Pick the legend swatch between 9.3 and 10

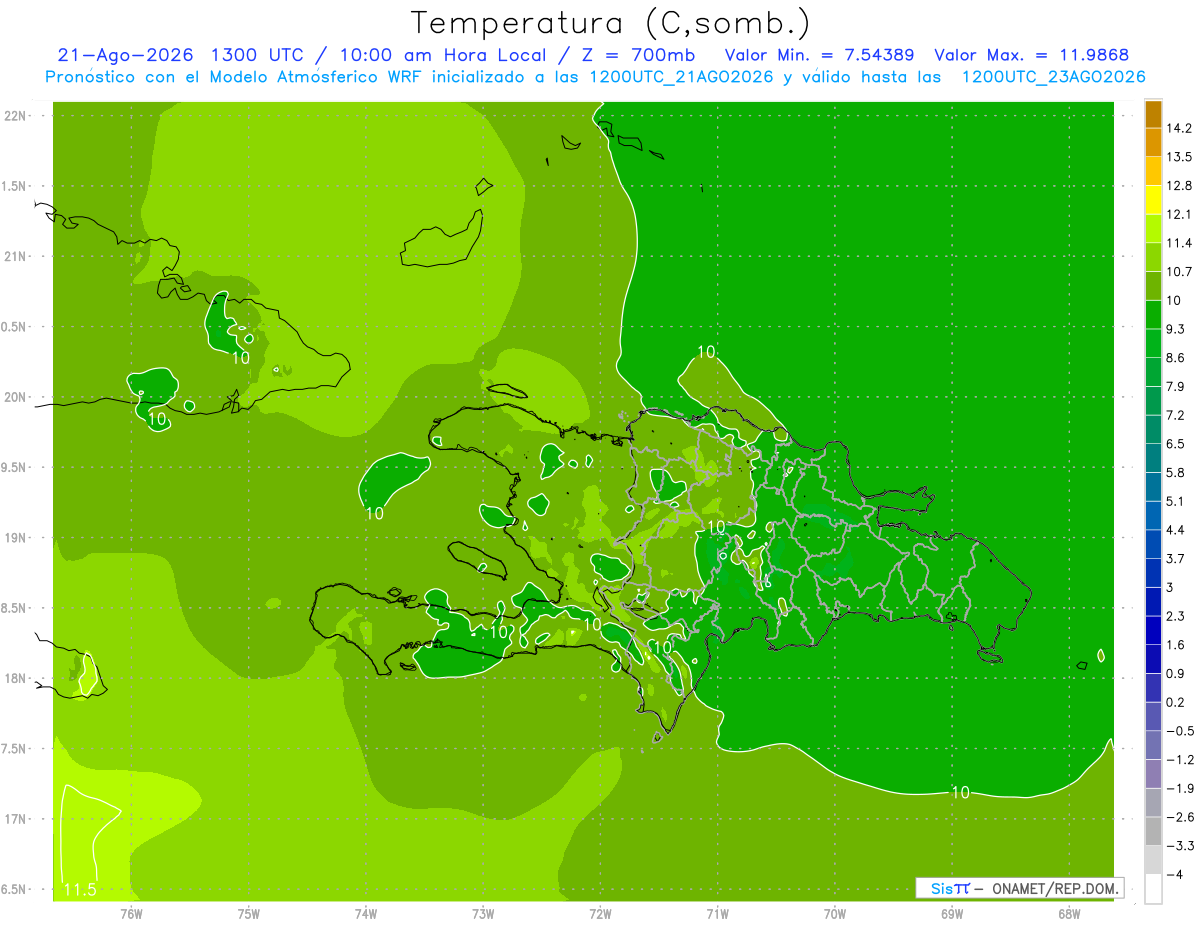tap(1153, 315)
